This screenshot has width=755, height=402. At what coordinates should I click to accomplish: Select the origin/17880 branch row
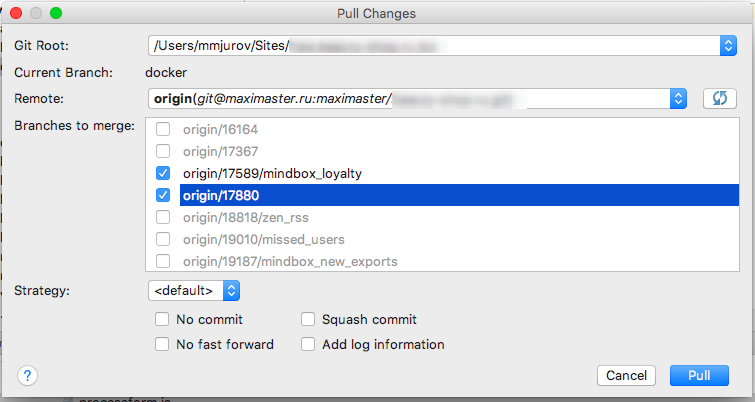click(400, 196)
